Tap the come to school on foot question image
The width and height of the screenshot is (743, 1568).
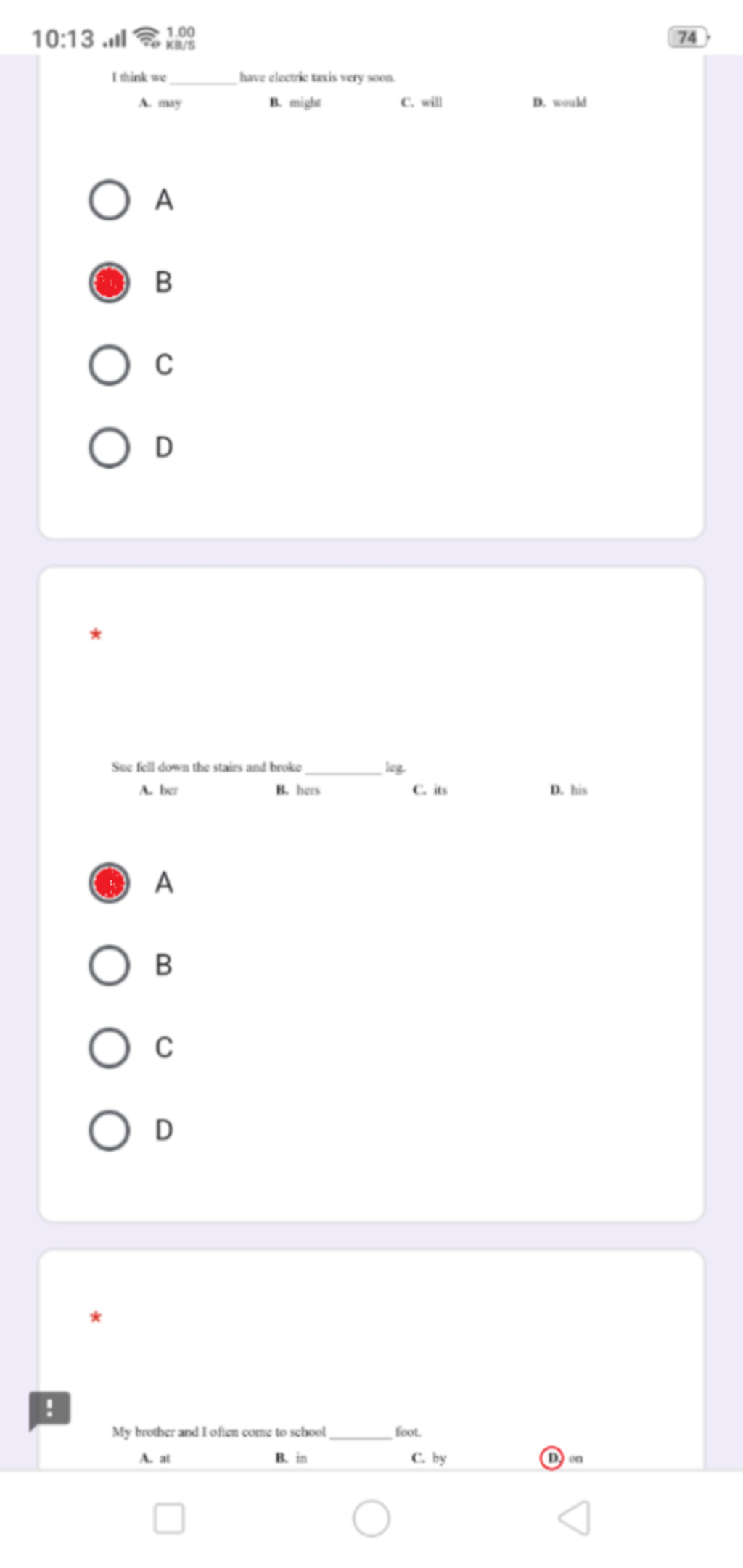(348, 1445)
